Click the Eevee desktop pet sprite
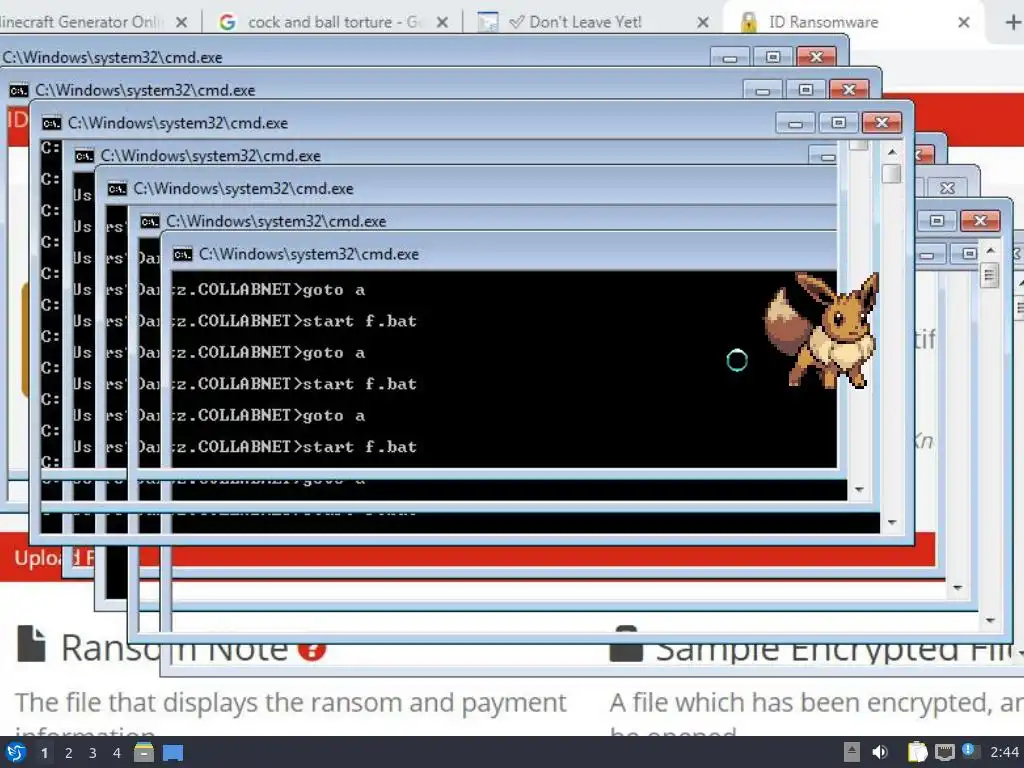This screenshot has height=768, width=1024. pyautogui.click(x=822, y=330)
